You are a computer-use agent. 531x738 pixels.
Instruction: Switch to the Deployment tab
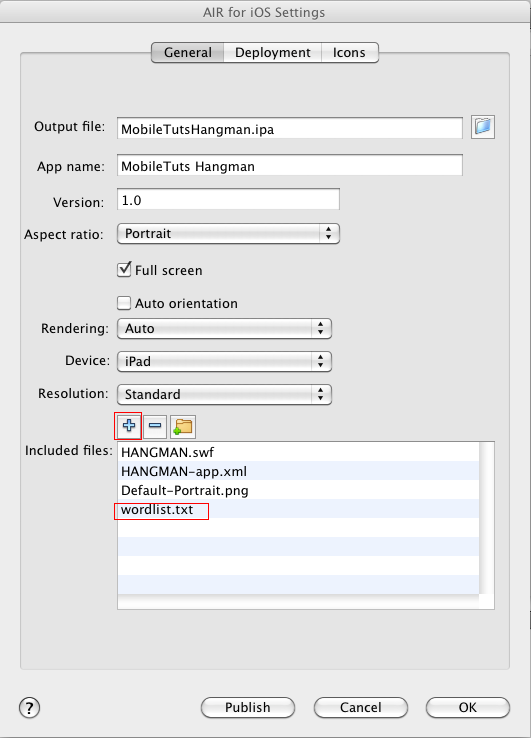point(273,52)
